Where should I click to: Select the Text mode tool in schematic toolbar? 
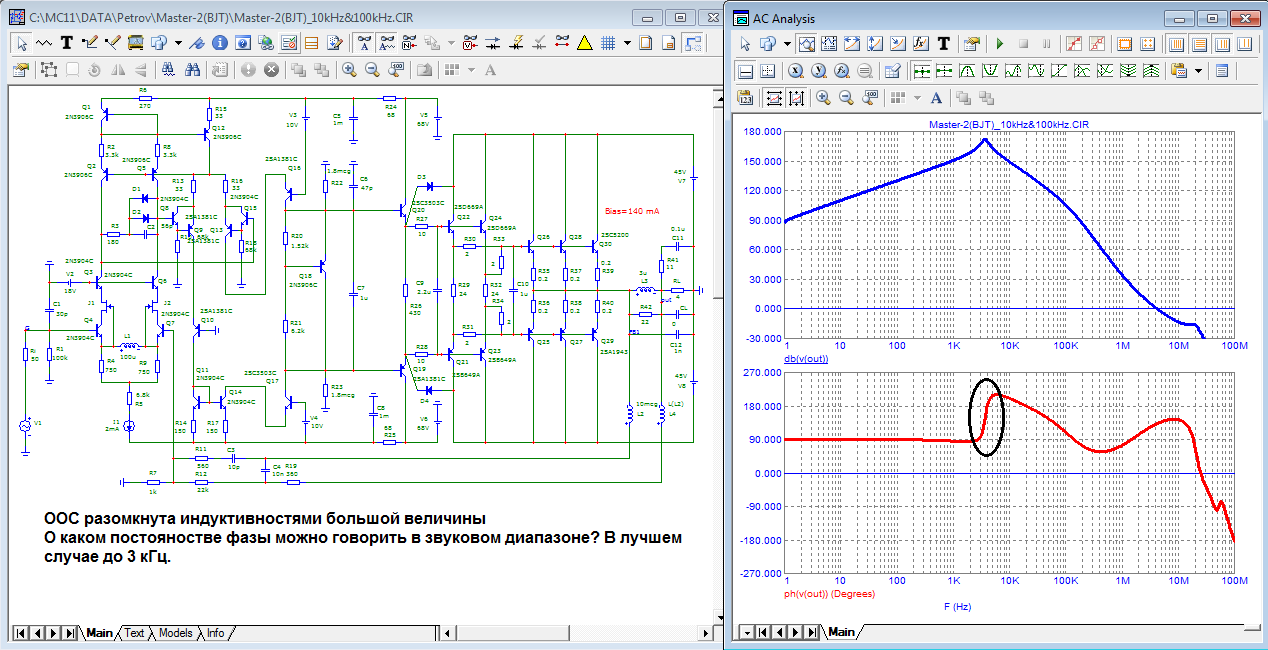coord(67,43)
